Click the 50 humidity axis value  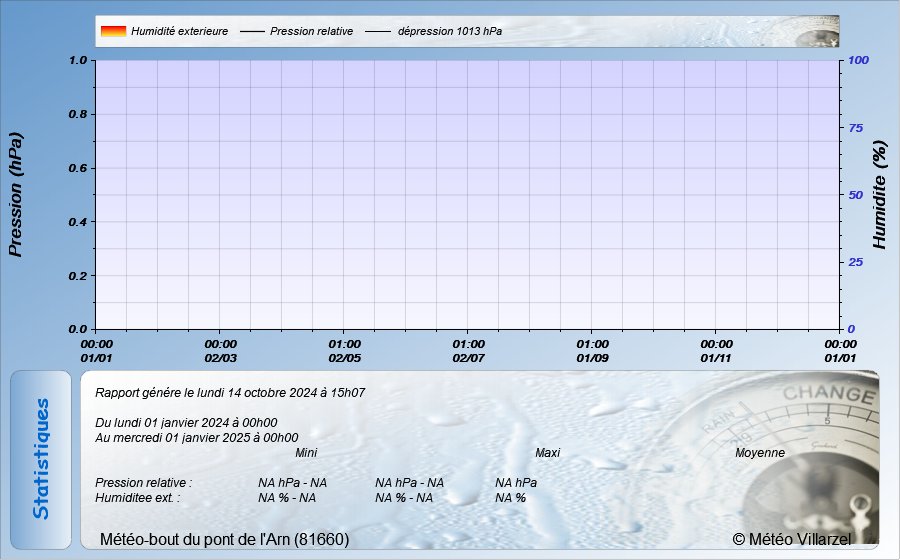click(x=855, y=195)
